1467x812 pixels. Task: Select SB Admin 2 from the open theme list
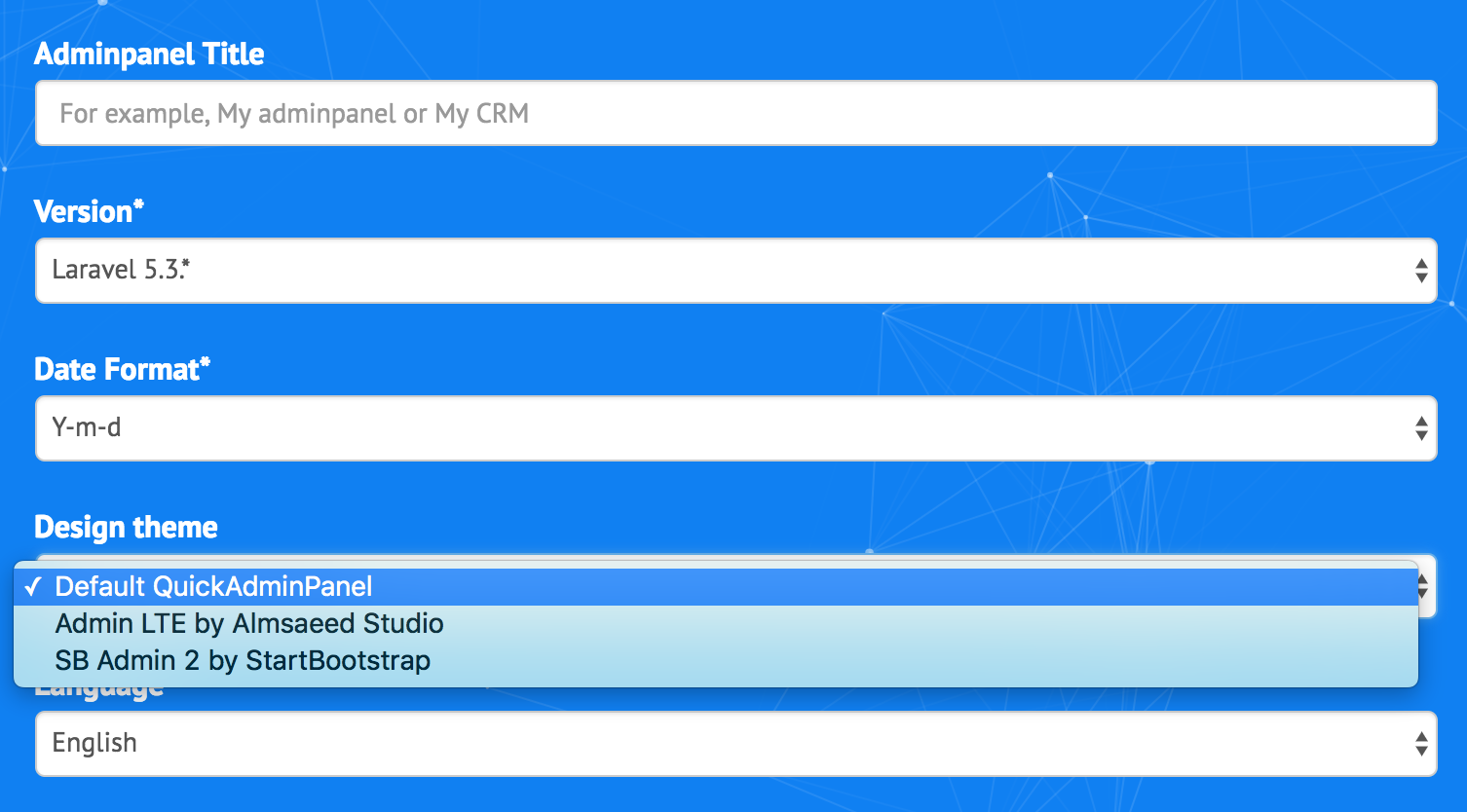click(x=242, y=660)
